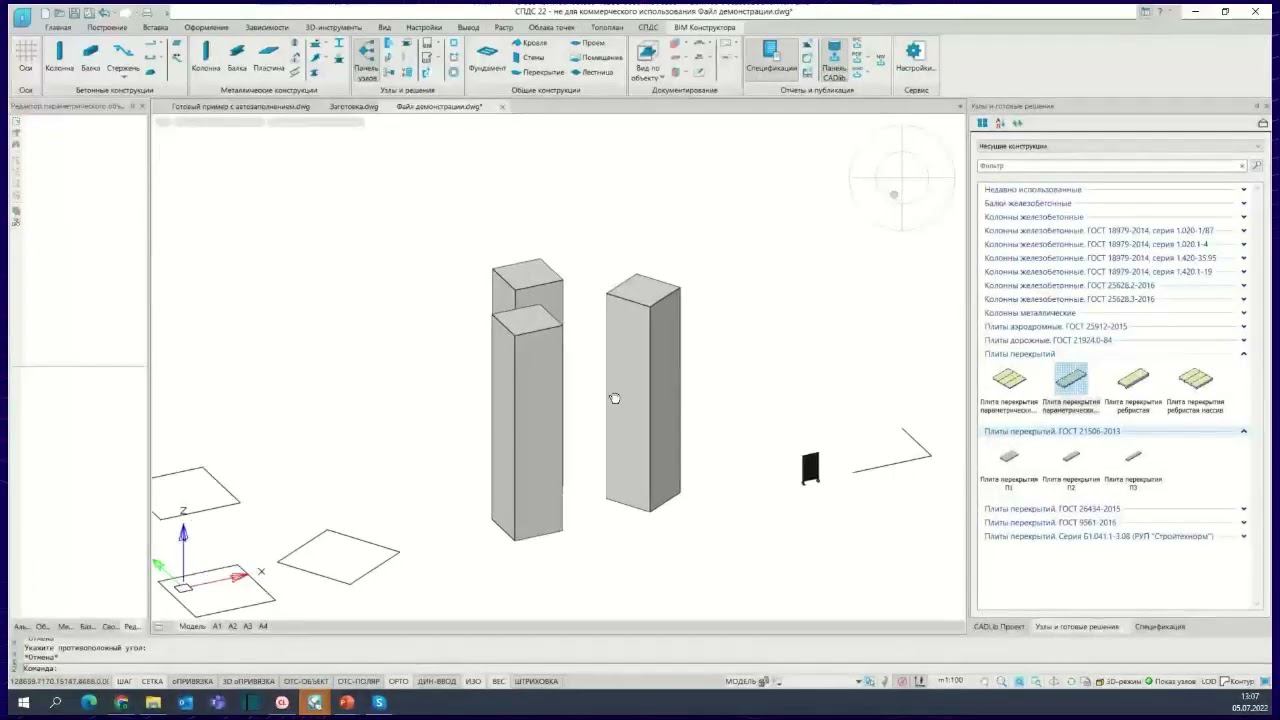Click the Оси grid axes tool
Screen dimensions: 1280x720
click(26, 56)
